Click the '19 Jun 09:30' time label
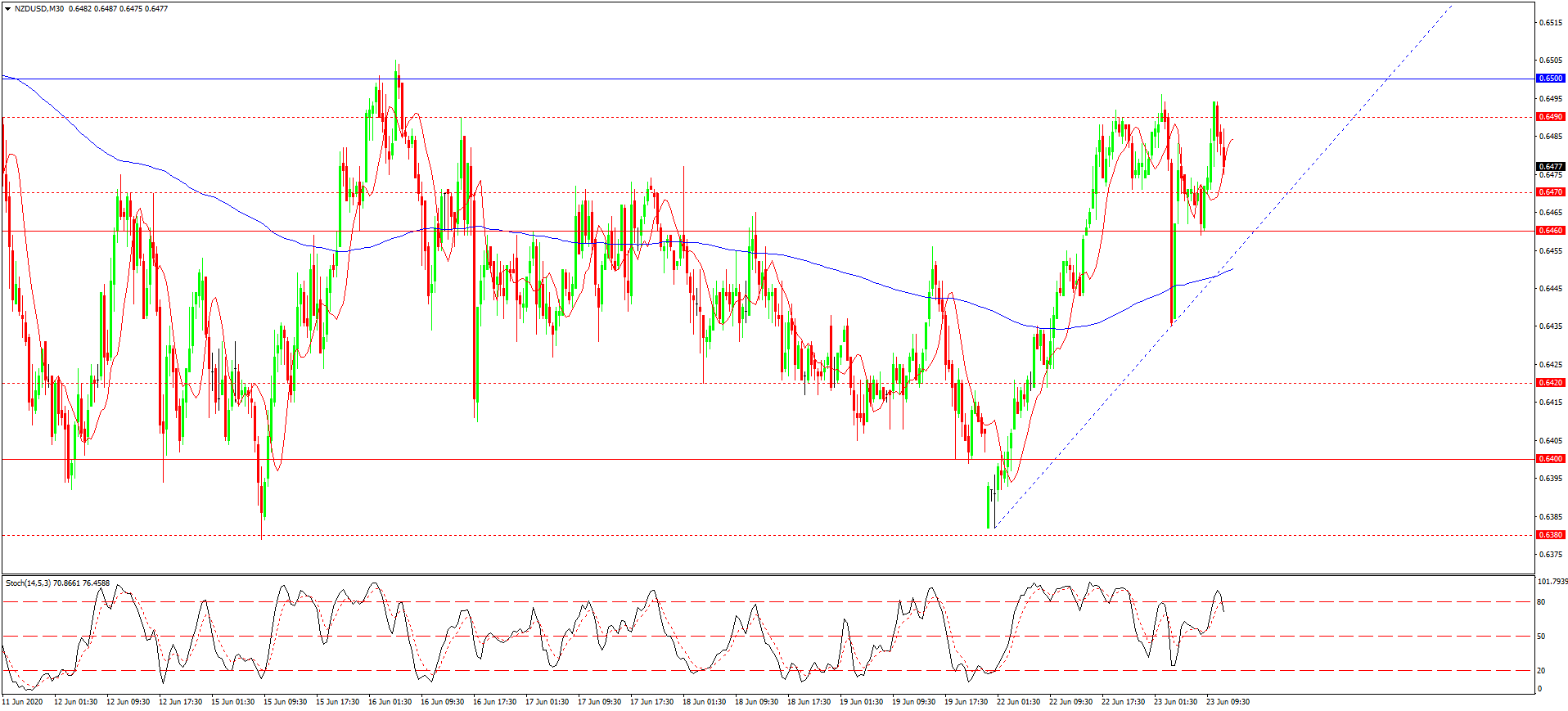The height and width of the screenshot is (711, 1568). click(x=913, y=702)
